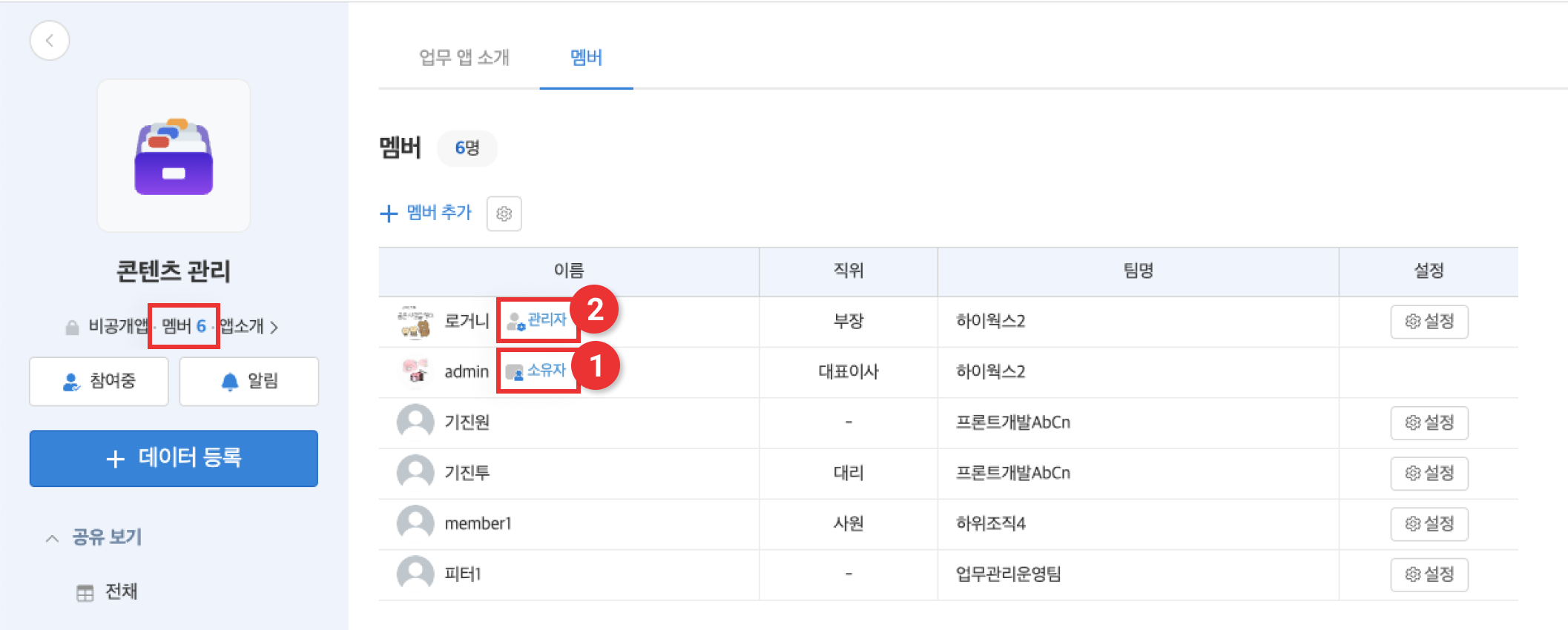Click admin's profile avatar

point(415,371)
